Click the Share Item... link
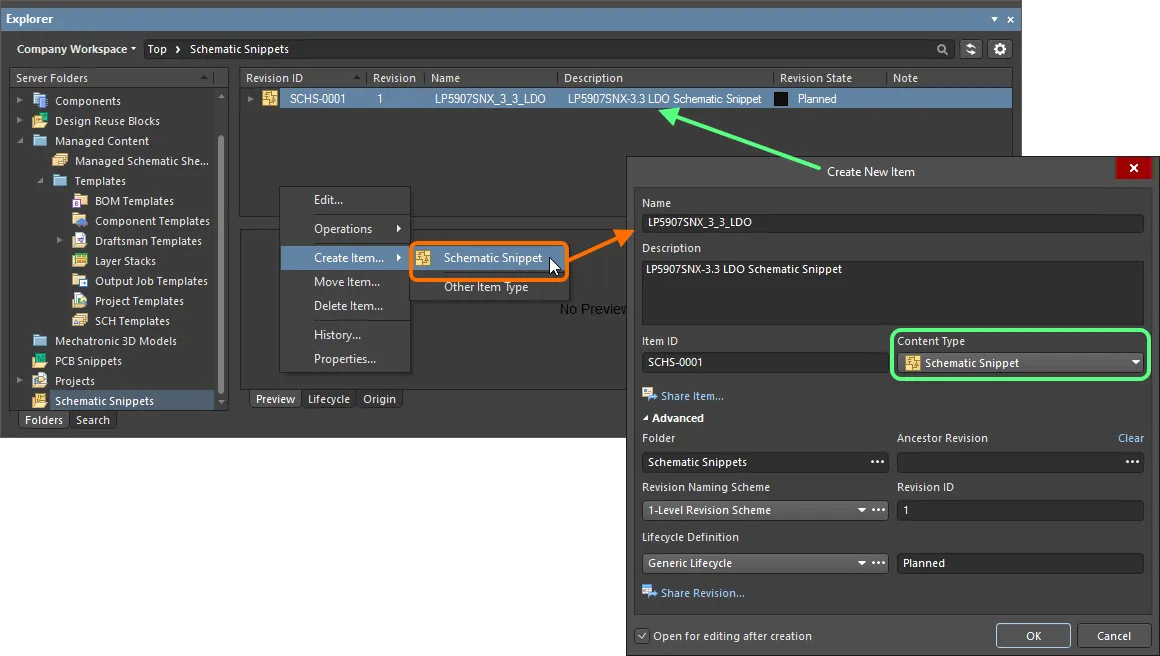Screen dimensions: 1160x656 point(692,396)
